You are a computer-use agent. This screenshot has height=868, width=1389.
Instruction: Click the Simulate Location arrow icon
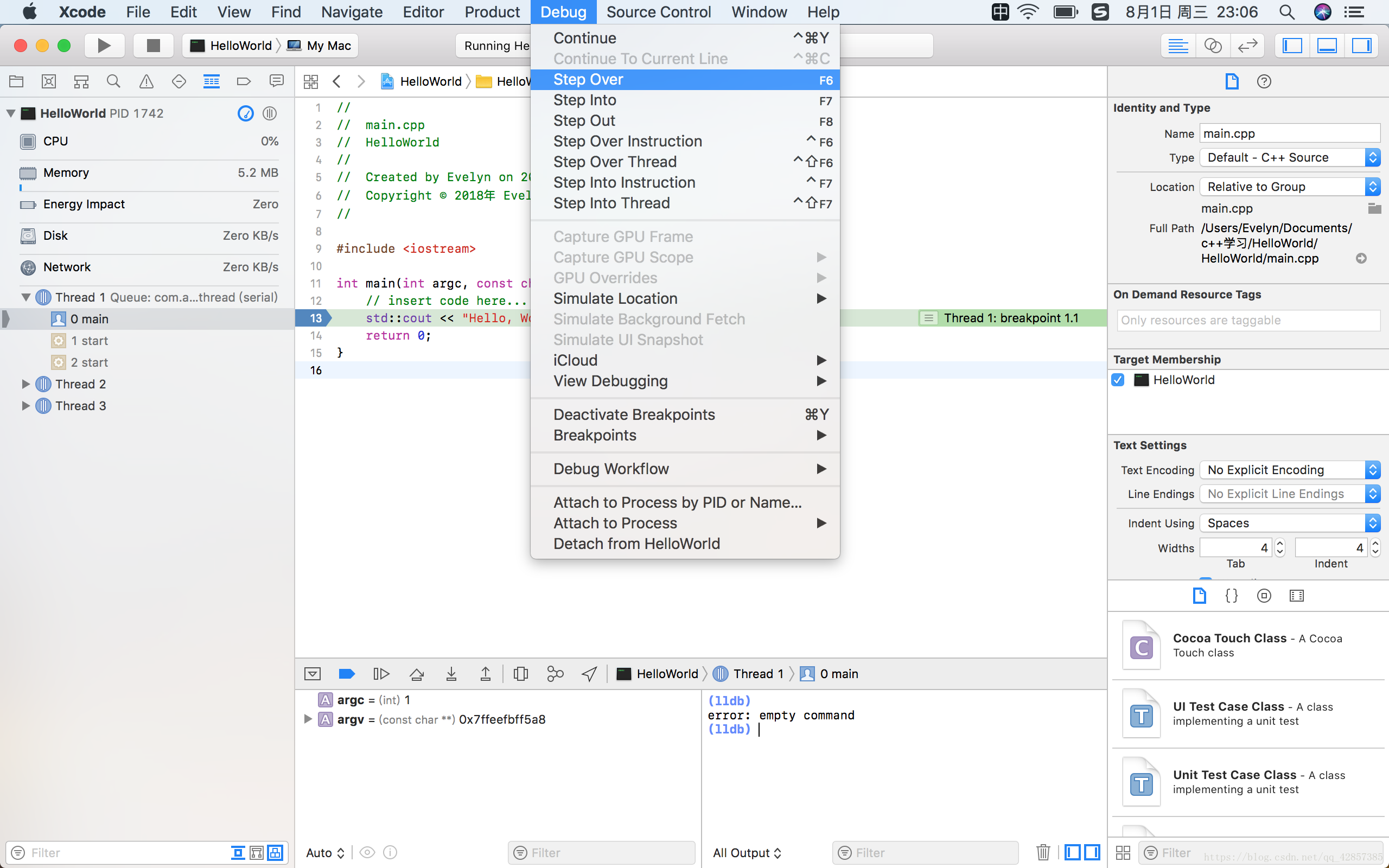(x=589, y=673)
